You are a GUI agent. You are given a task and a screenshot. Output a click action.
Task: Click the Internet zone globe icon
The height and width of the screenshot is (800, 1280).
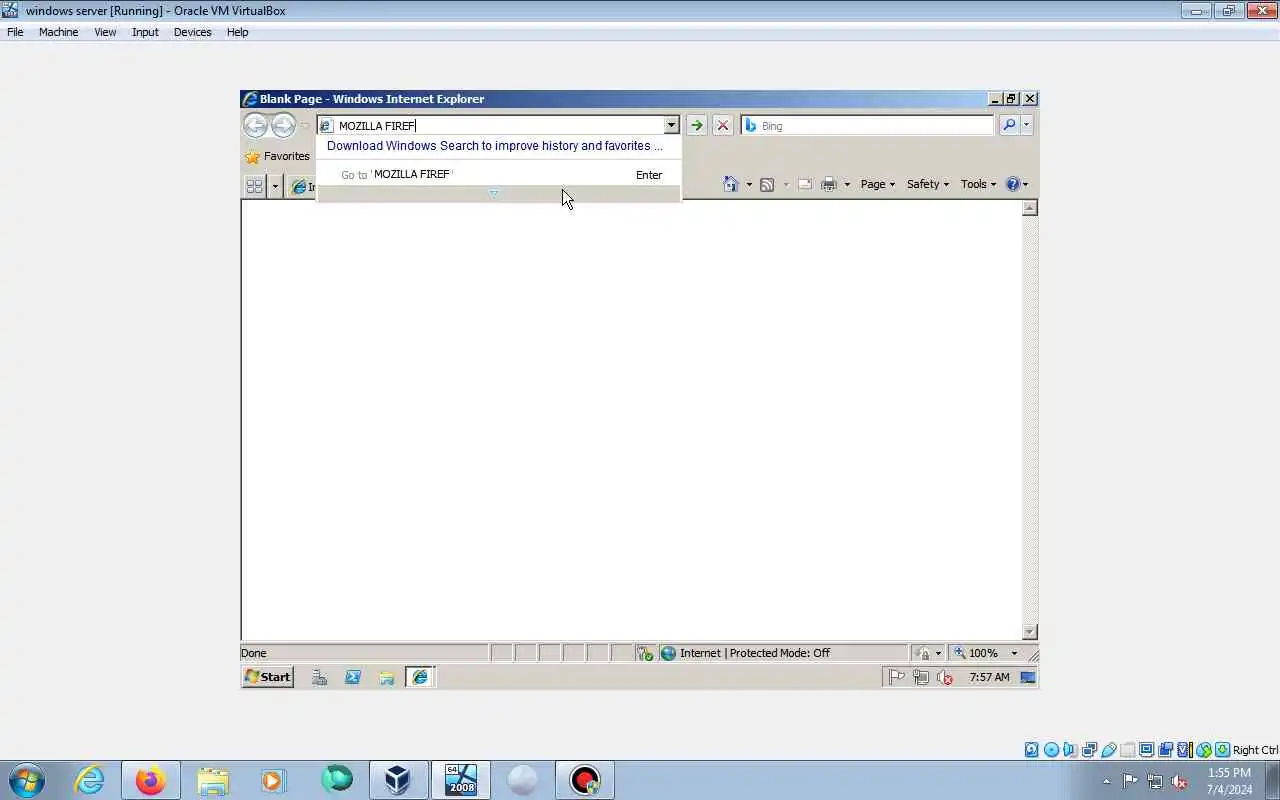668,653
